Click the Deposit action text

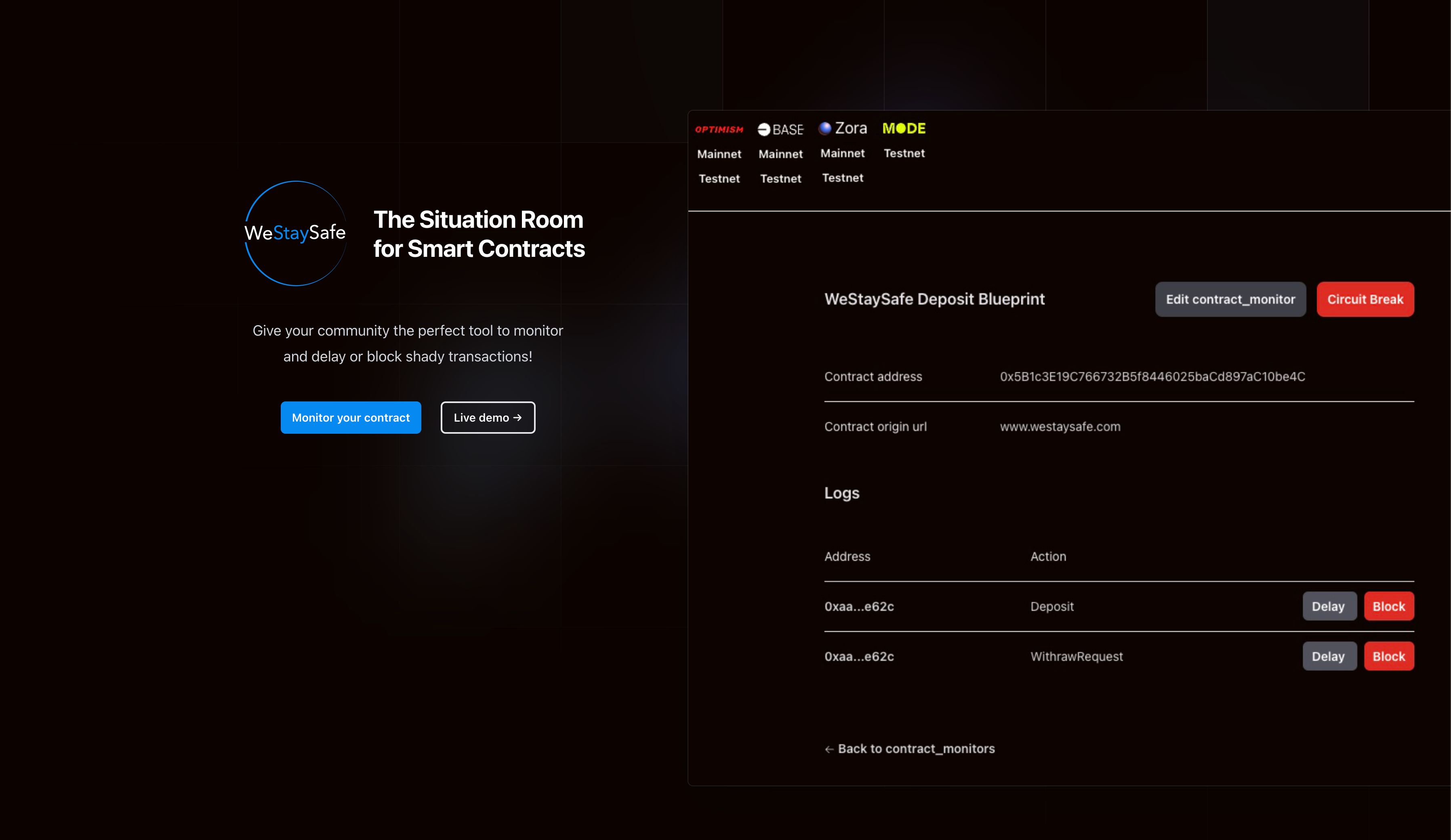pyautogui.click(x=1052, y=606)
